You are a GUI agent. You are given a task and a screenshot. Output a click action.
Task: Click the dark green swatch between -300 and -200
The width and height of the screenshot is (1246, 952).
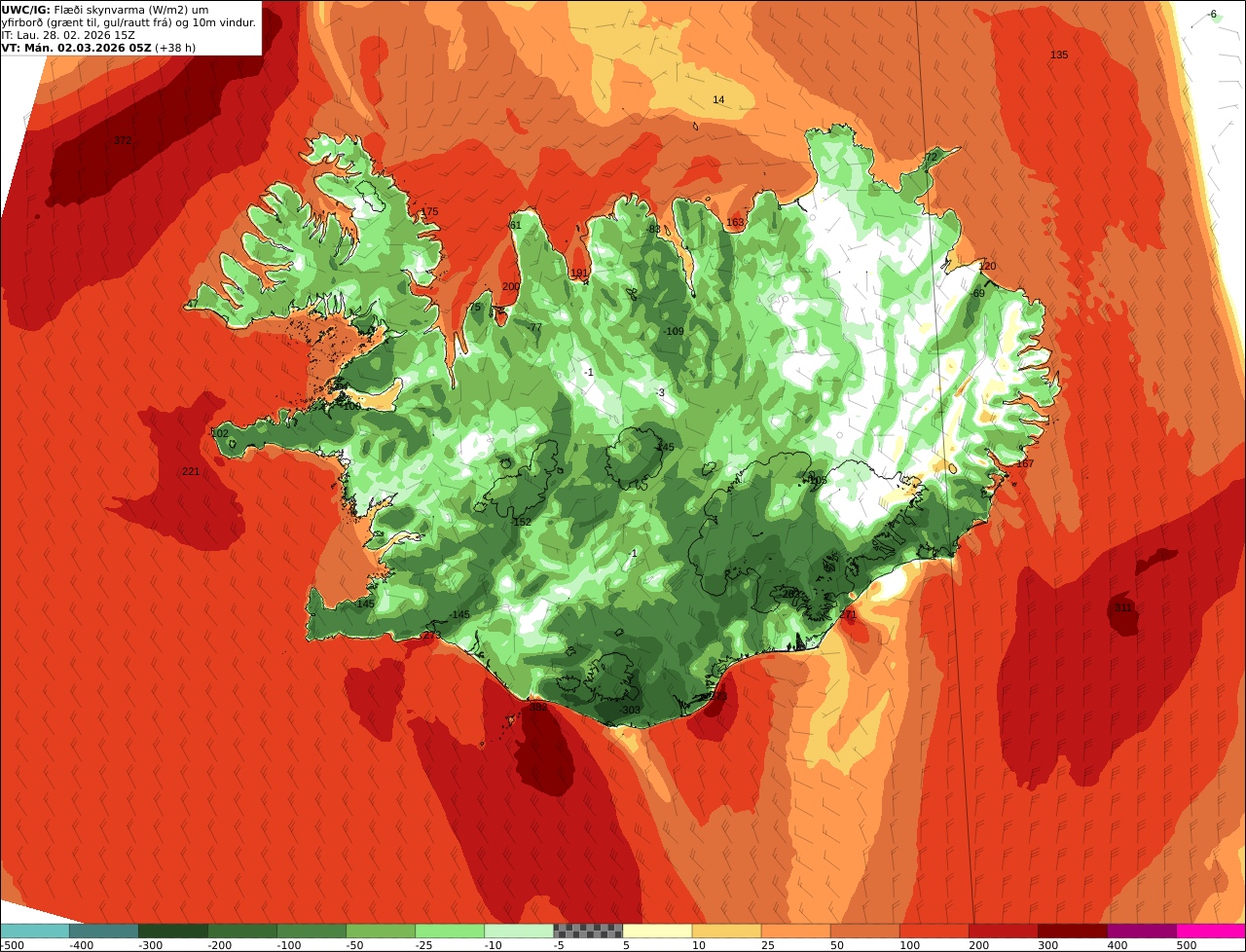point(172,931)
